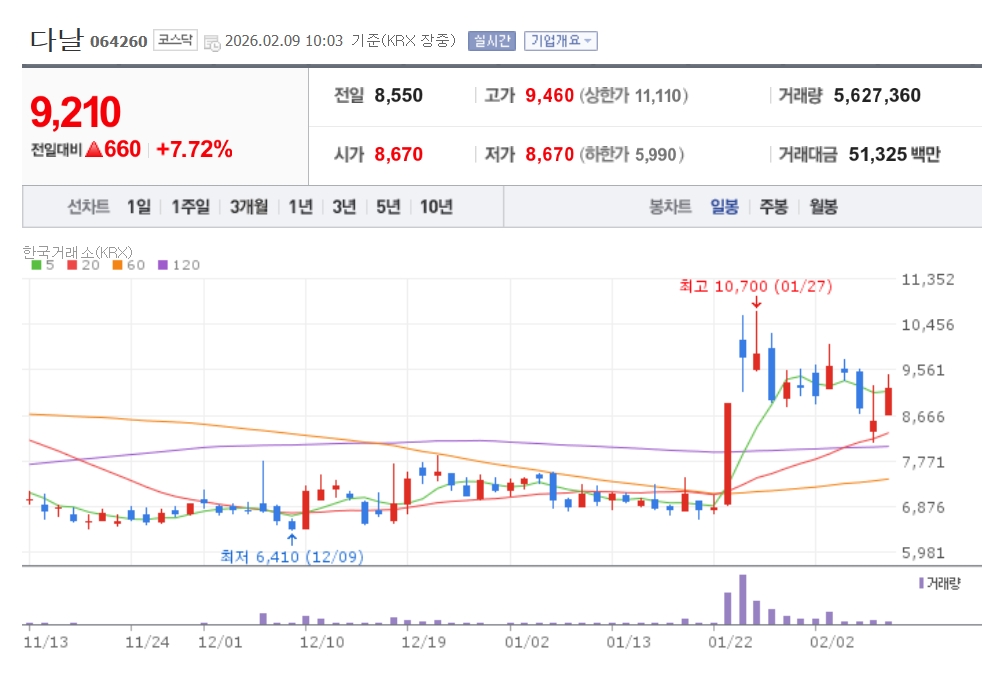Click the 거래량 value 5,627,360
The image size is (982, 681).
(x=877, y=95)
